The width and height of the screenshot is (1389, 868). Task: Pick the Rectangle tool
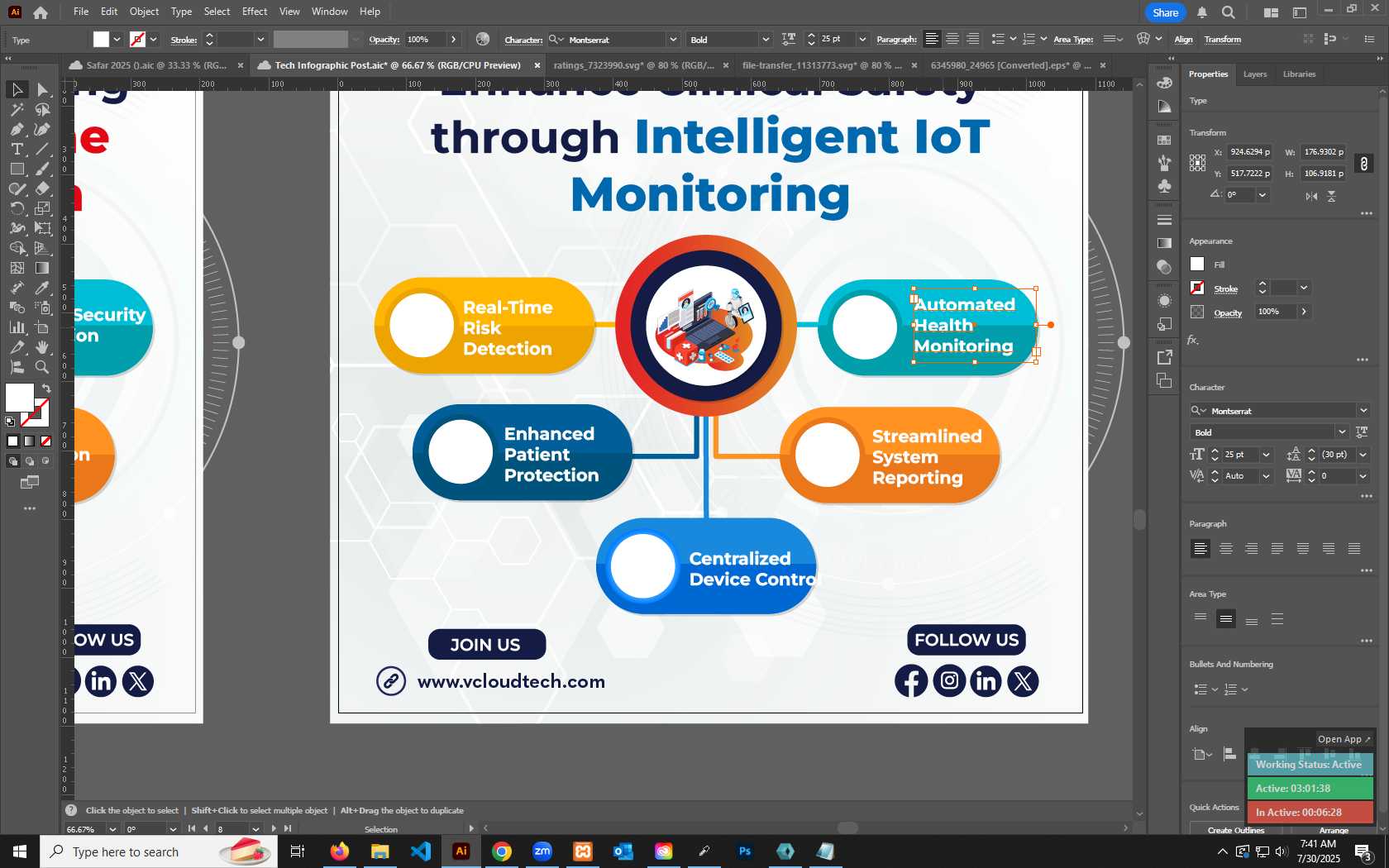coord(17,169)
